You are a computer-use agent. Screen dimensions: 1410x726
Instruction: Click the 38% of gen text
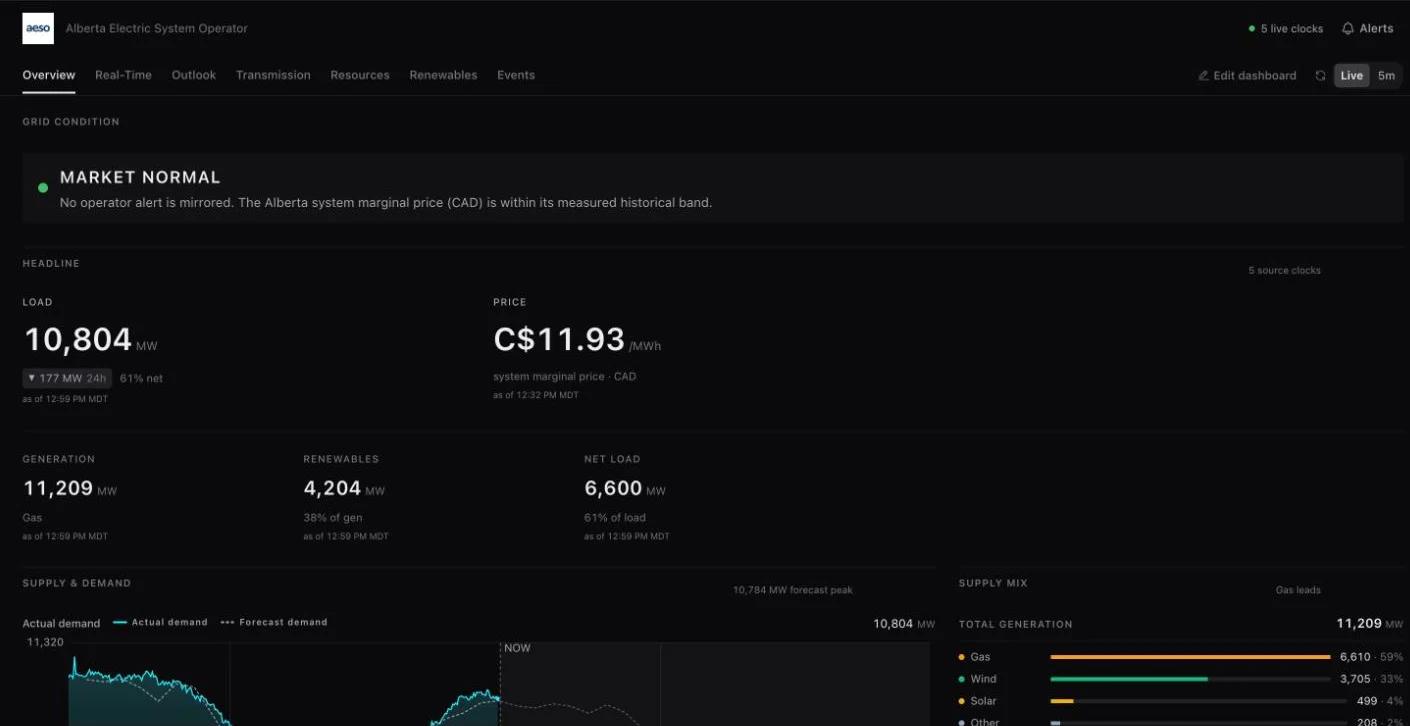click(333, 517)
